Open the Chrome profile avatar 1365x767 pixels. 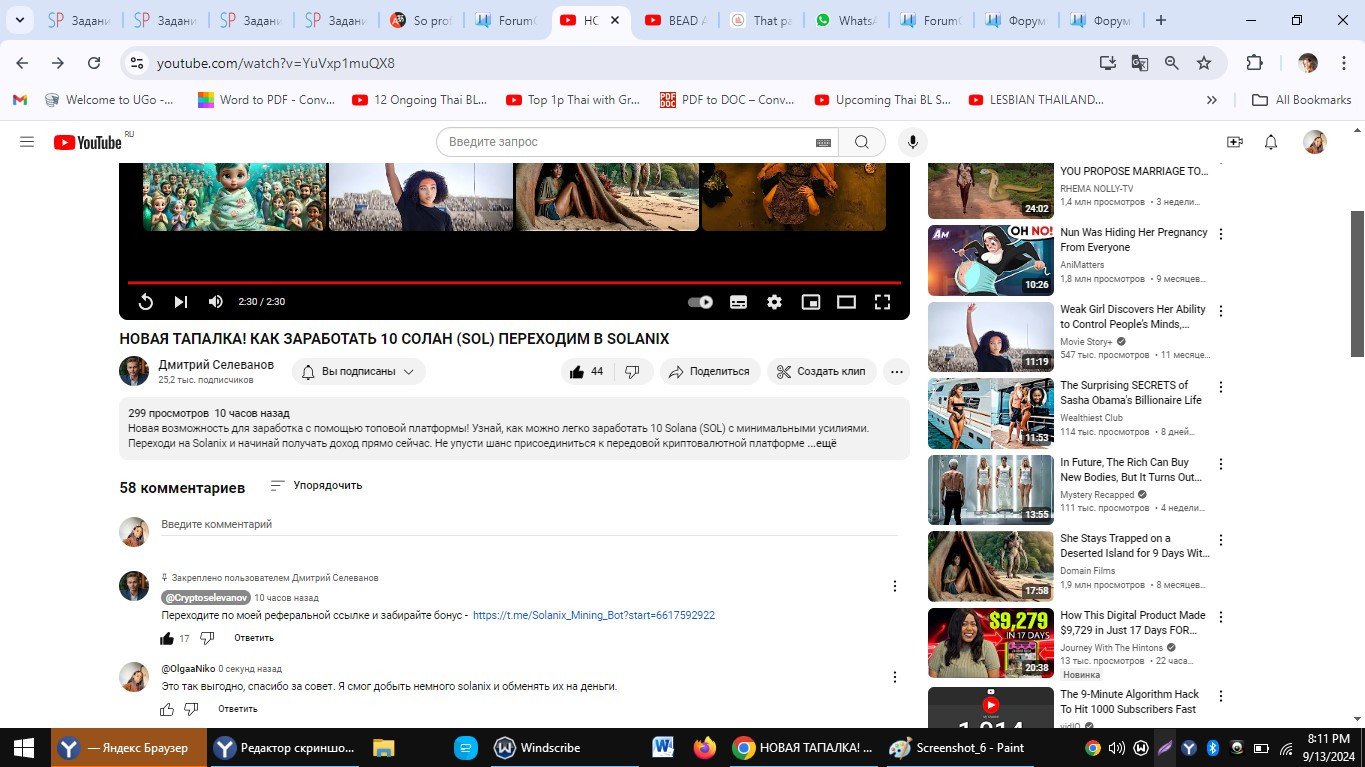coord(1308,63)
